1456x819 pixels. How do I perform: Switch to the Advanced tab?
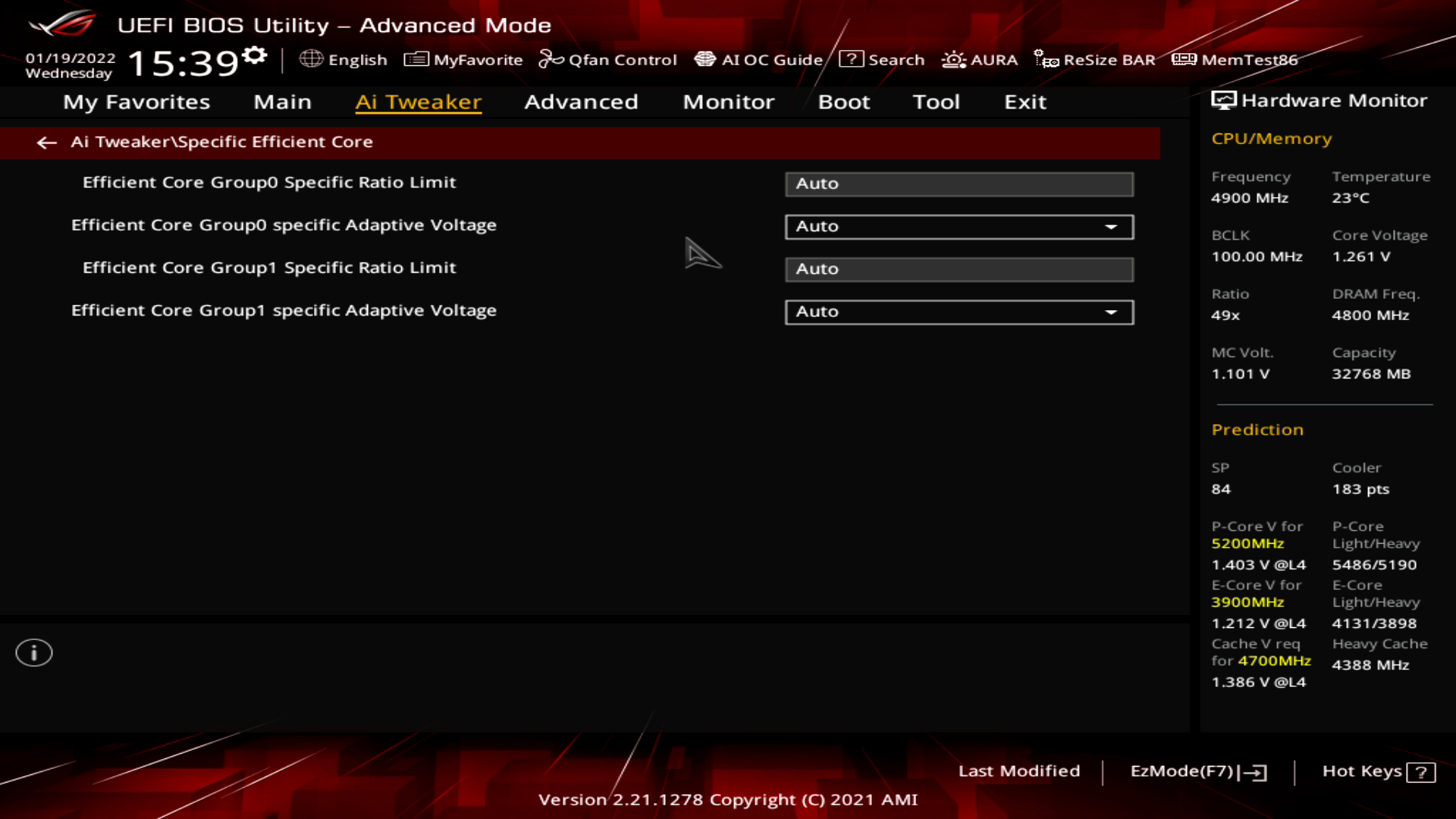pos(581,102)
